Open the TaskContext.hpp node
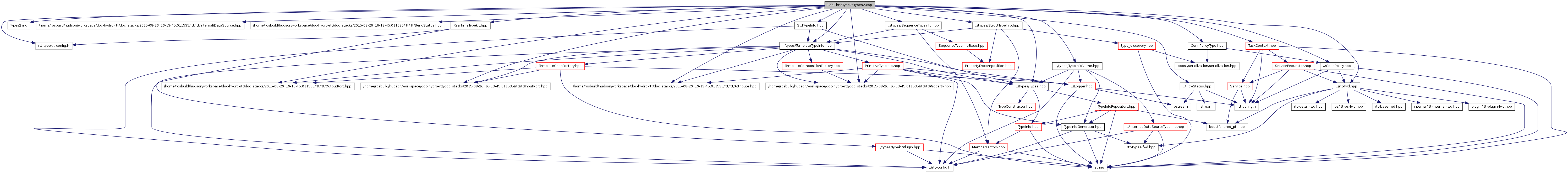 [x=1262, y=46]
